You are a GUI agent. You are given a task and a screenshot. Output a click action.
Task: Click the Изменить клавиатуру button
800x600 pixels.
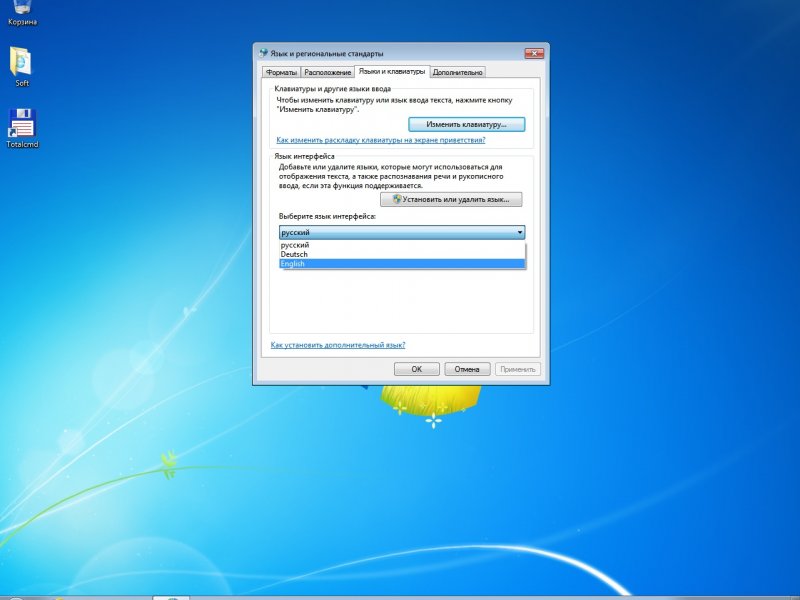[466, 124]
